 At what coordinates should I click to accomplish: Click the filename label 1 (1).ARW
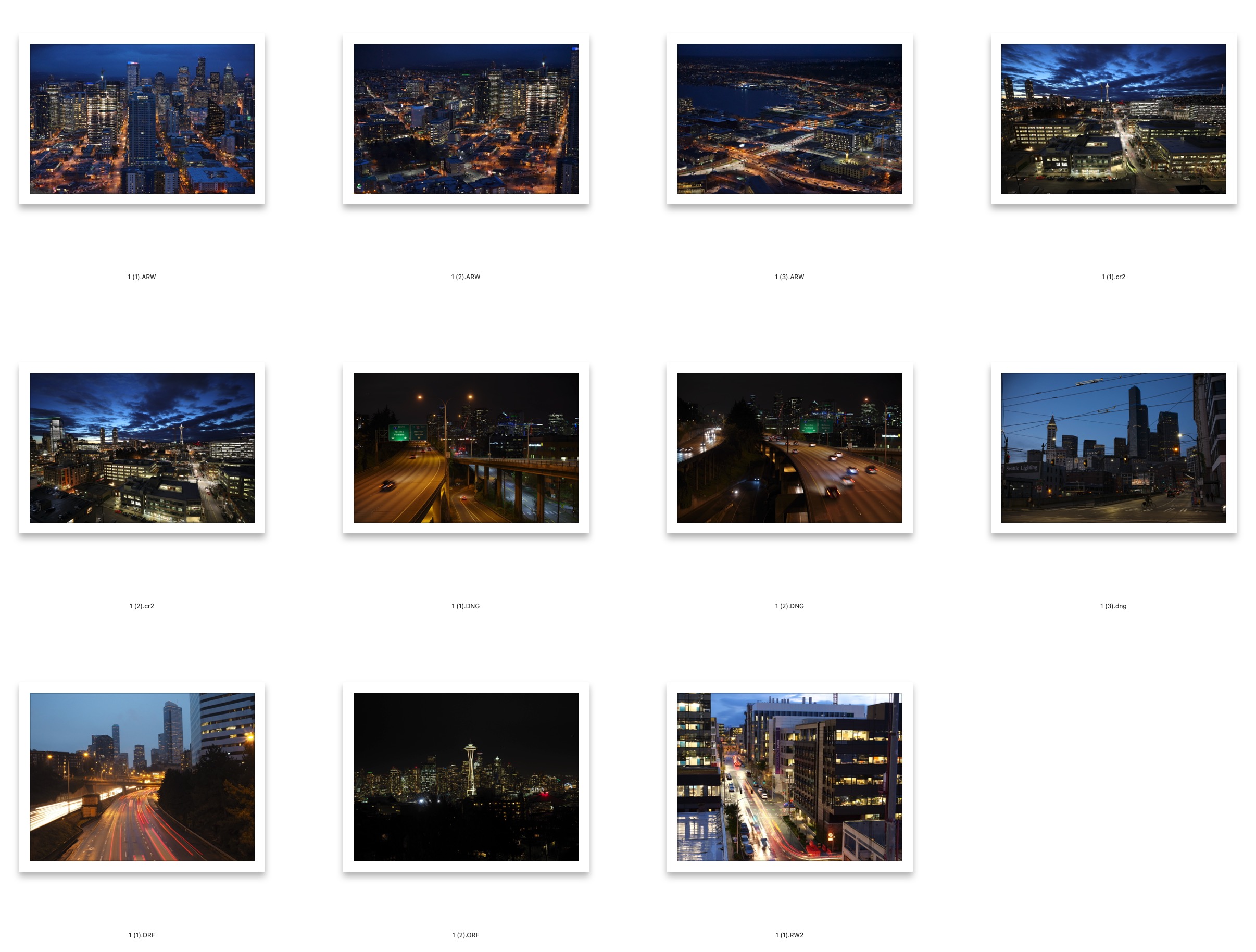pos(142,277)
